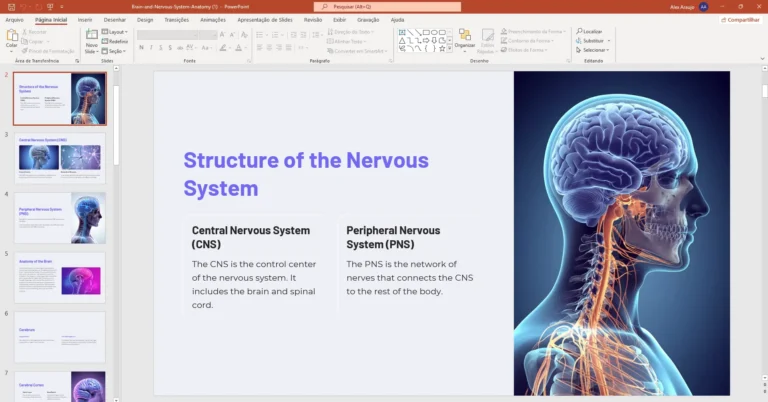
Task: Click the decrease indent icon
Action: click(293, 35)
